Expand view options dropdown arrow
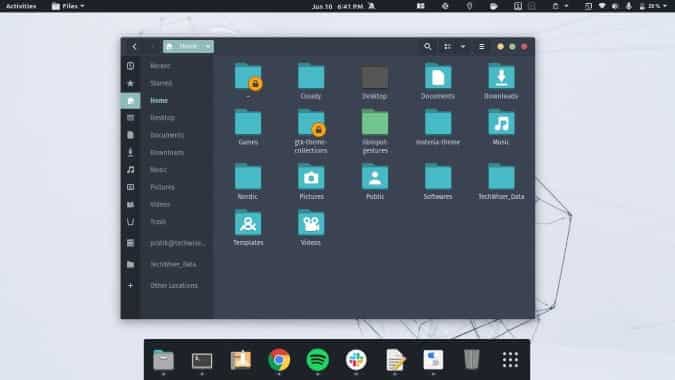The image size is (675, 380). 463,46
